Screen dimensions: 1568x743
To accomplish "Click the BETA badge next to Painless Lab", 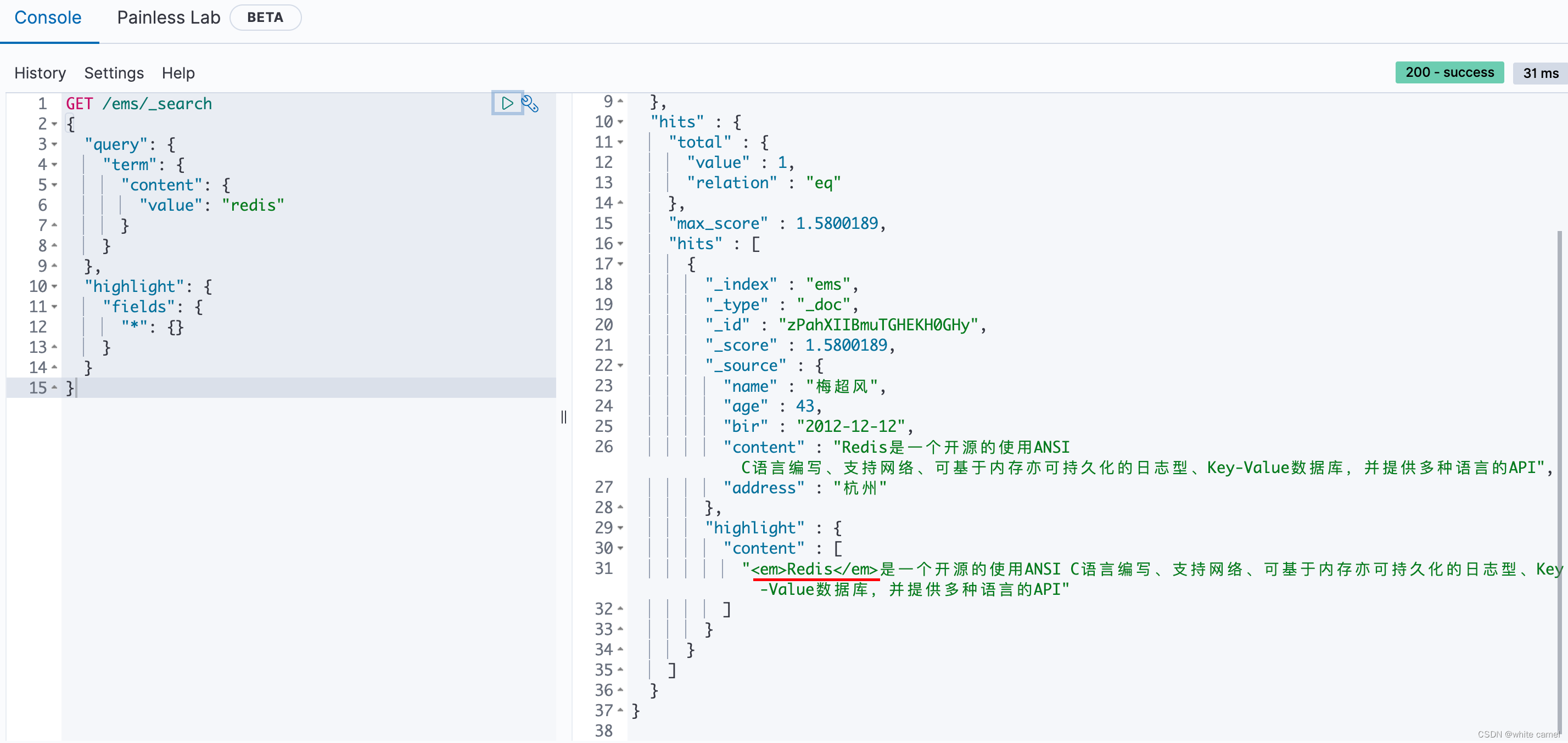I will click(x=265, y=18).
